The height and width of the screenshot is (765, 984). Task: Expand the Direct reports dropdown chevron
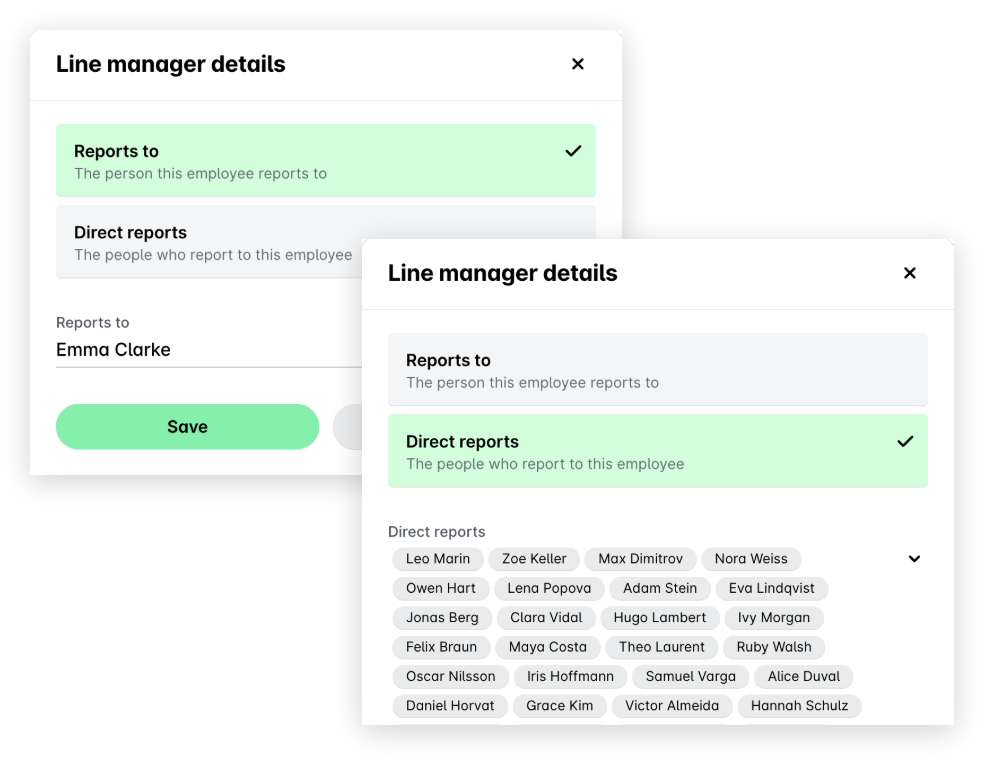[914, 559]
